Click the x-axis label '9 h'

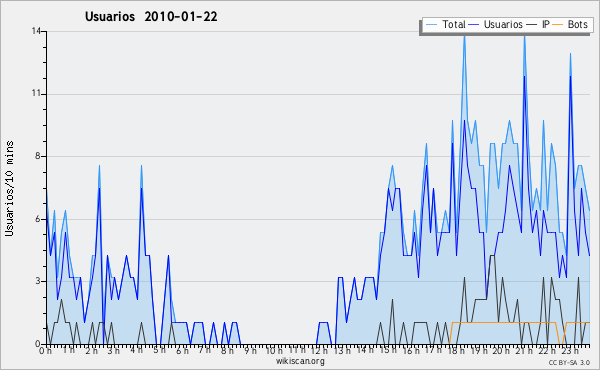click(250, 350)
